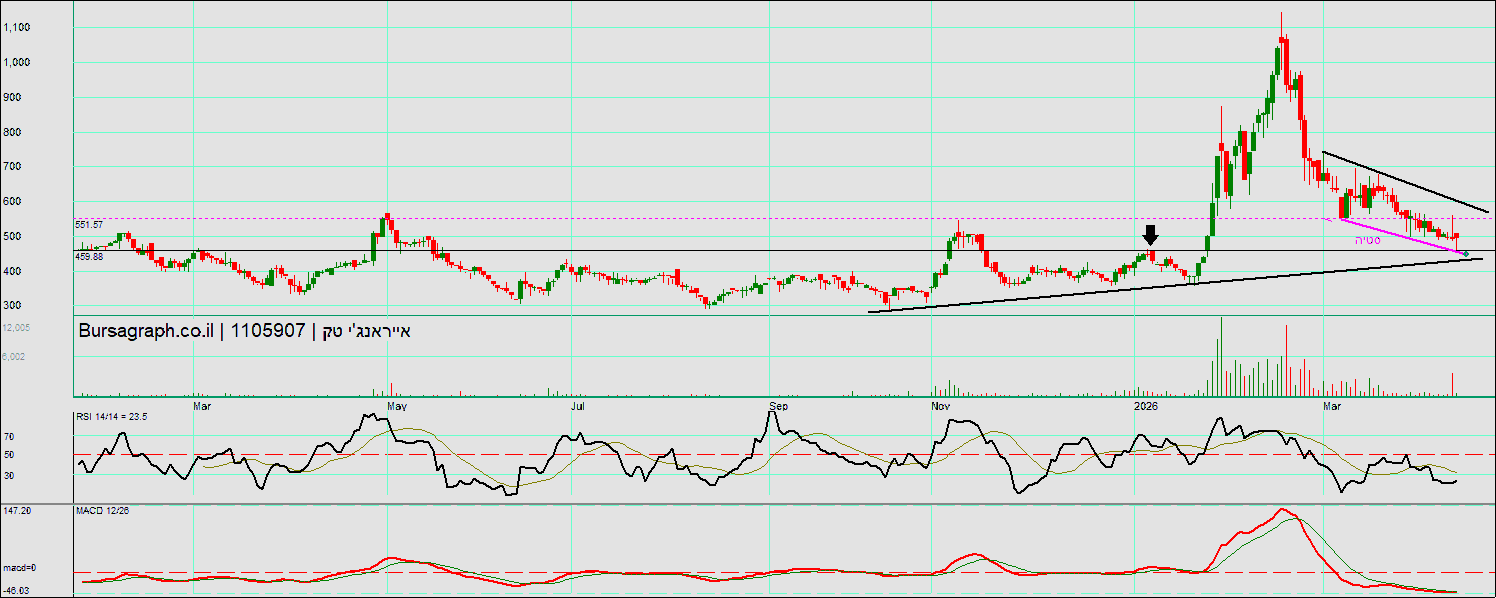
Task: Jump to the Nov date label
Action: point(940,406)
